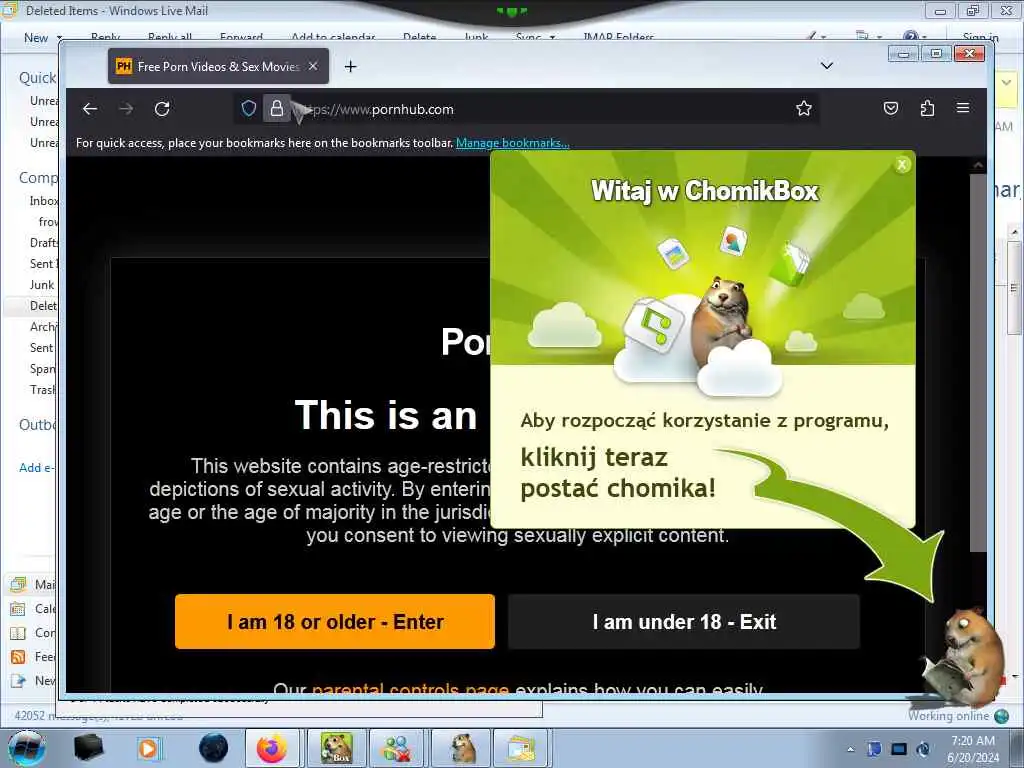This screenshot has width=1024, height=768.
Task: Click the ChomikBox hamster character reading a book
Action: point(965,658)
